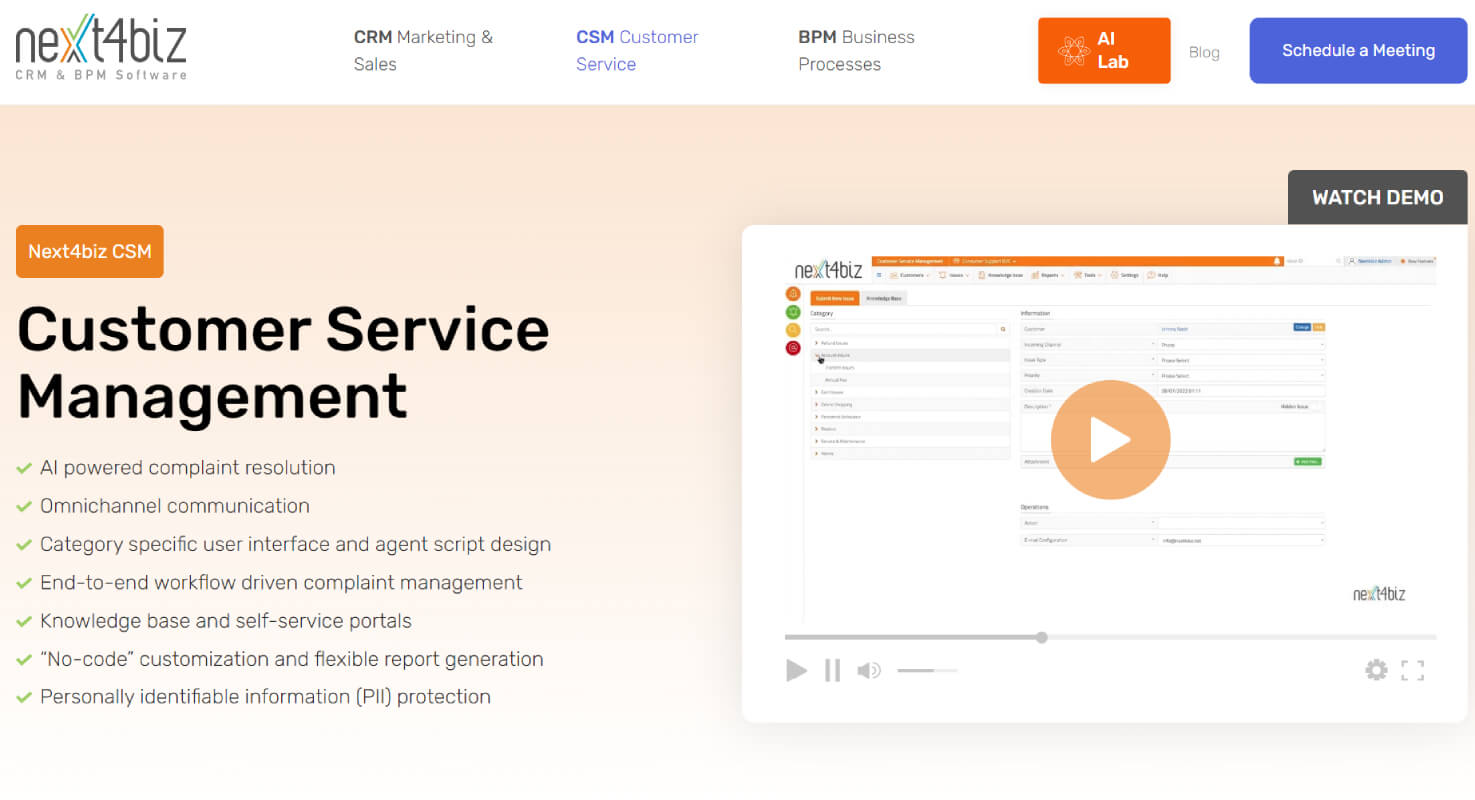Screen dimensions: 1475x800
Task: Click next4biz watermark logo in video corner
Action: click(1379, 593)
